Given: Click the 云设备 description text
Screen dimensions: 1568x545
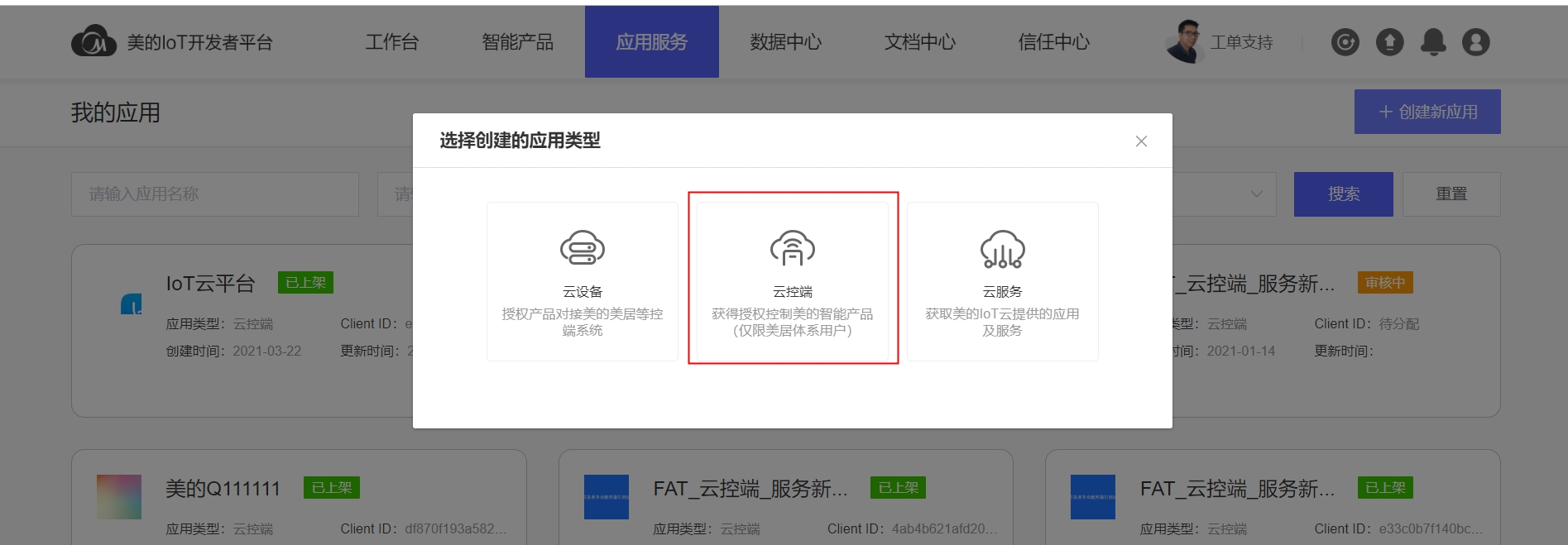Looking at the screenshot, I should pos(583,323).
